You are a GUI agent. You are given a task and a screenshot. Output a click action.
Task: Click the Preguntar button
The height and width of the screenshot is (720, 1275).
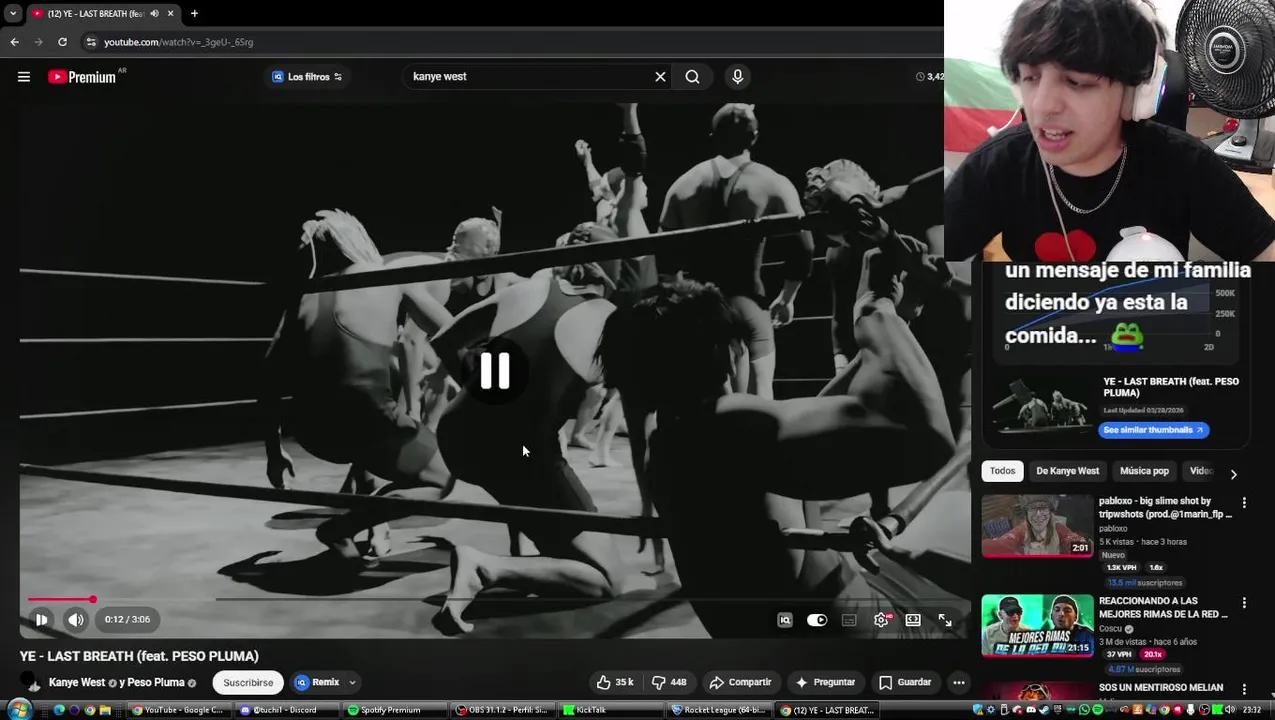pyautogui.click(x=825, y=683)
